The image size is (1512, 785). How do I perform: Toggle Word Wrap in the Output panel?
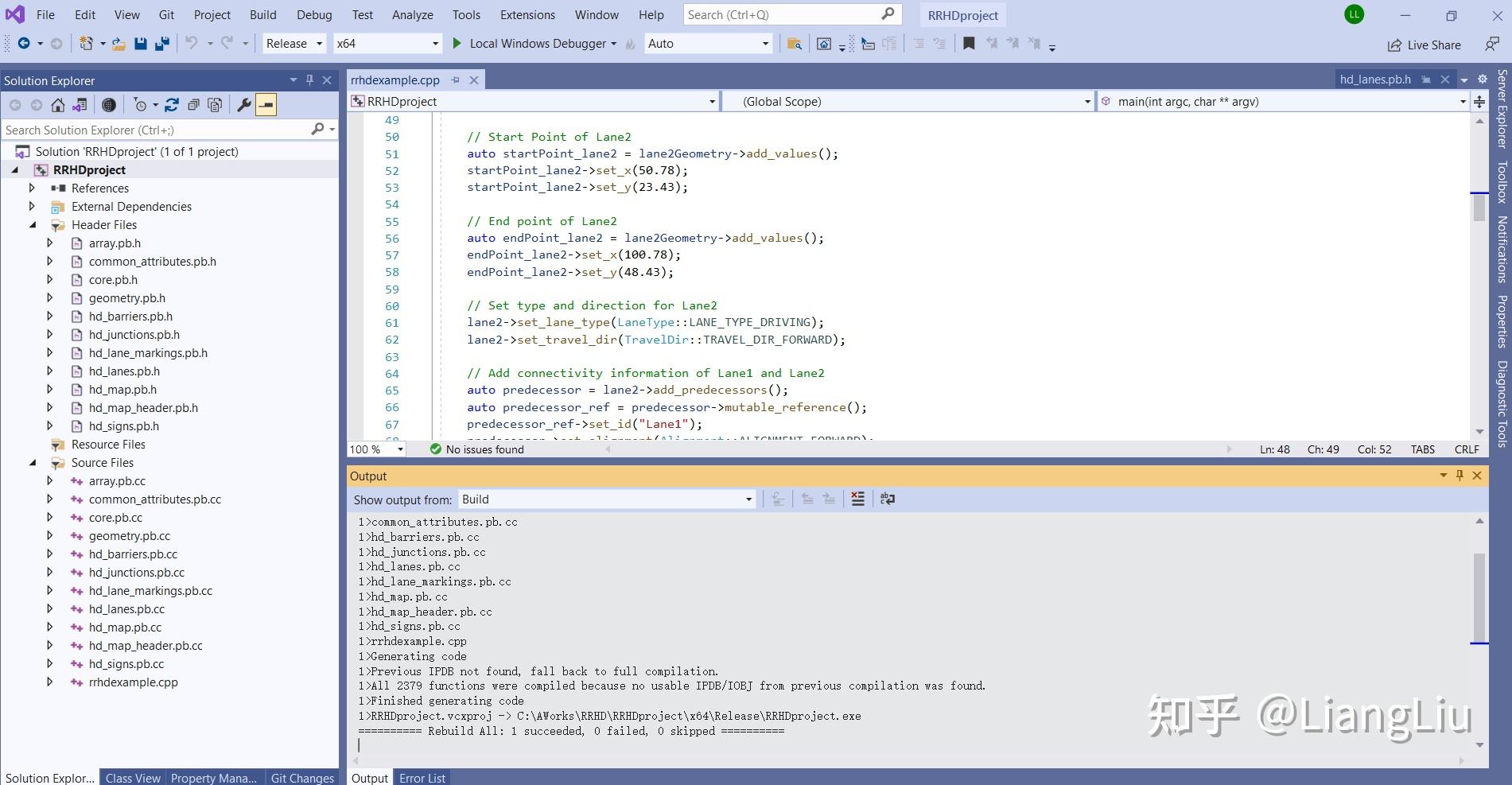(x=888, y=499)
